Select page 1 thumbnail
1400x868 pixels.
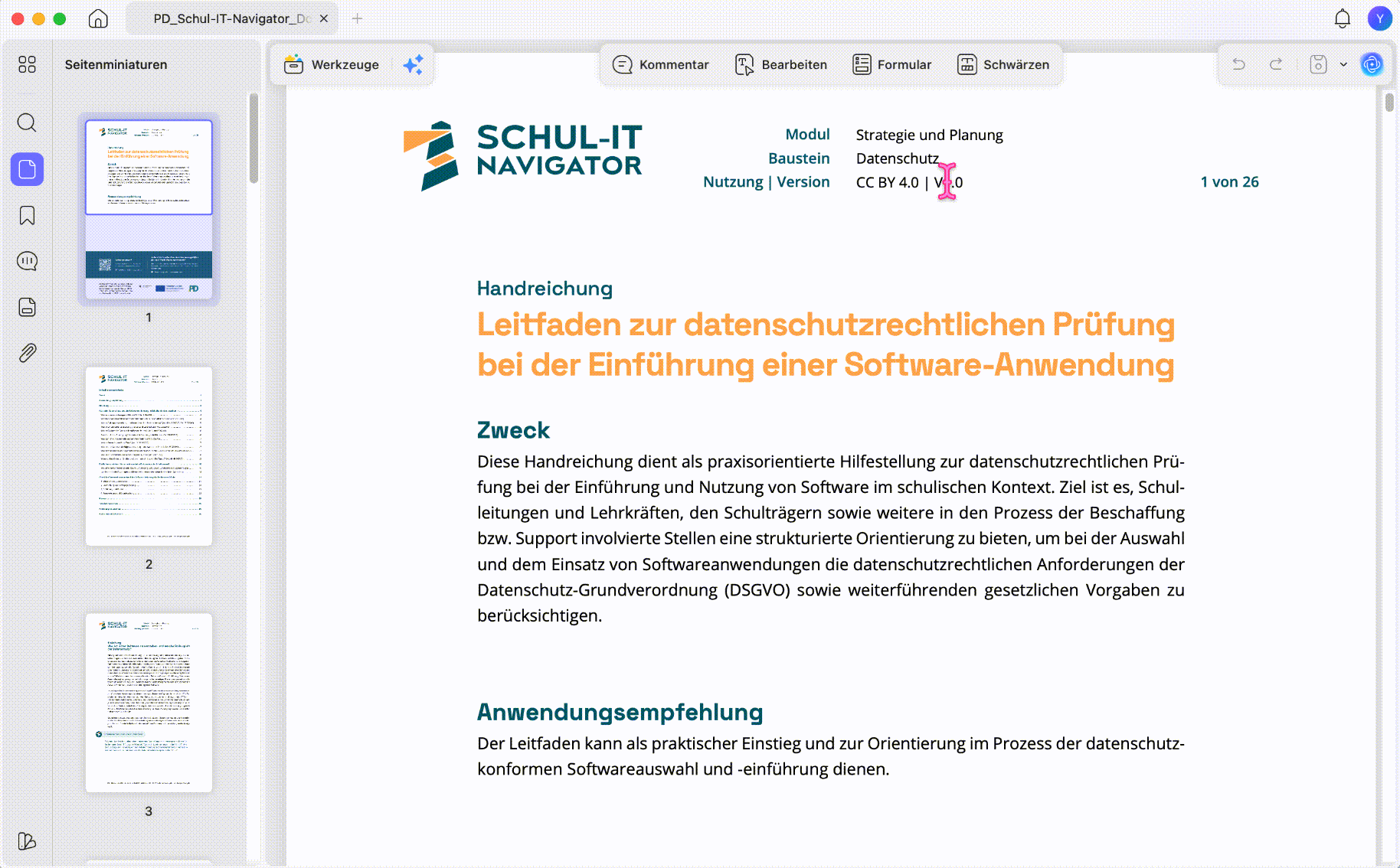click(x=149, y=209)
